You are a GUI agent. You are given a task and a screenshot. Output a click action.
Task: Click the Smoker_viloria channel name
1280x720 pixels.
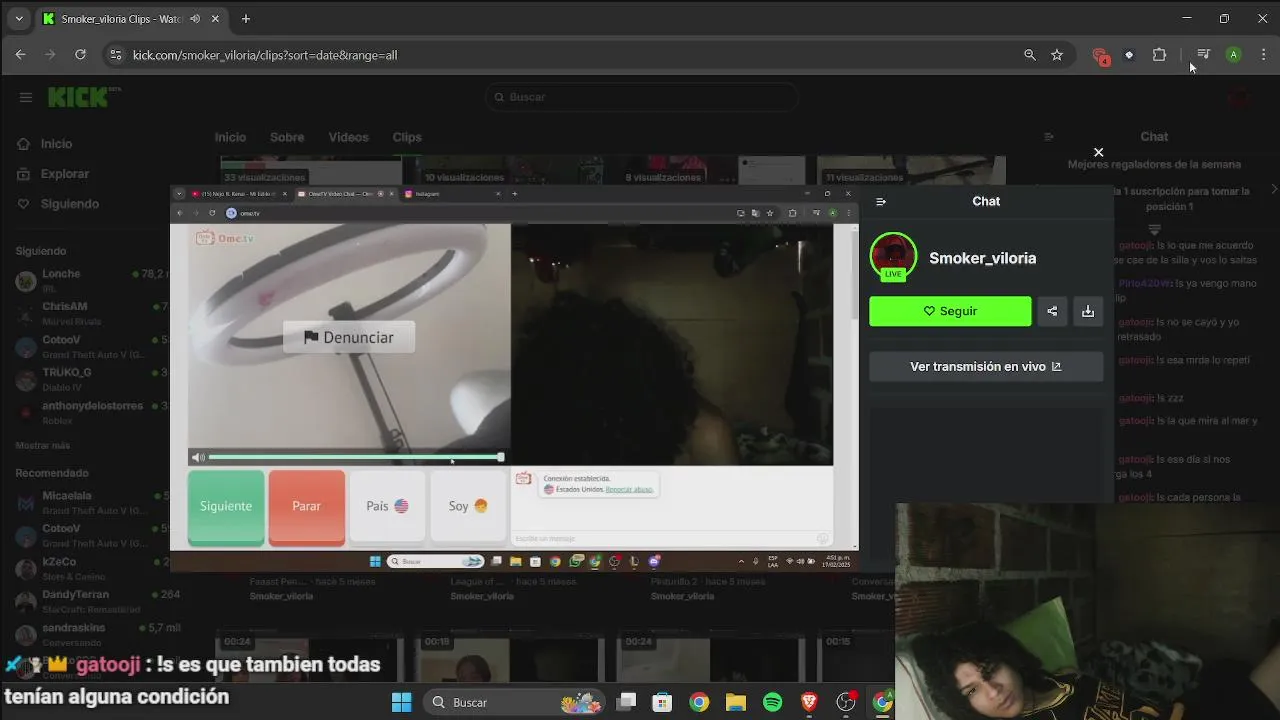pos(982,258)
